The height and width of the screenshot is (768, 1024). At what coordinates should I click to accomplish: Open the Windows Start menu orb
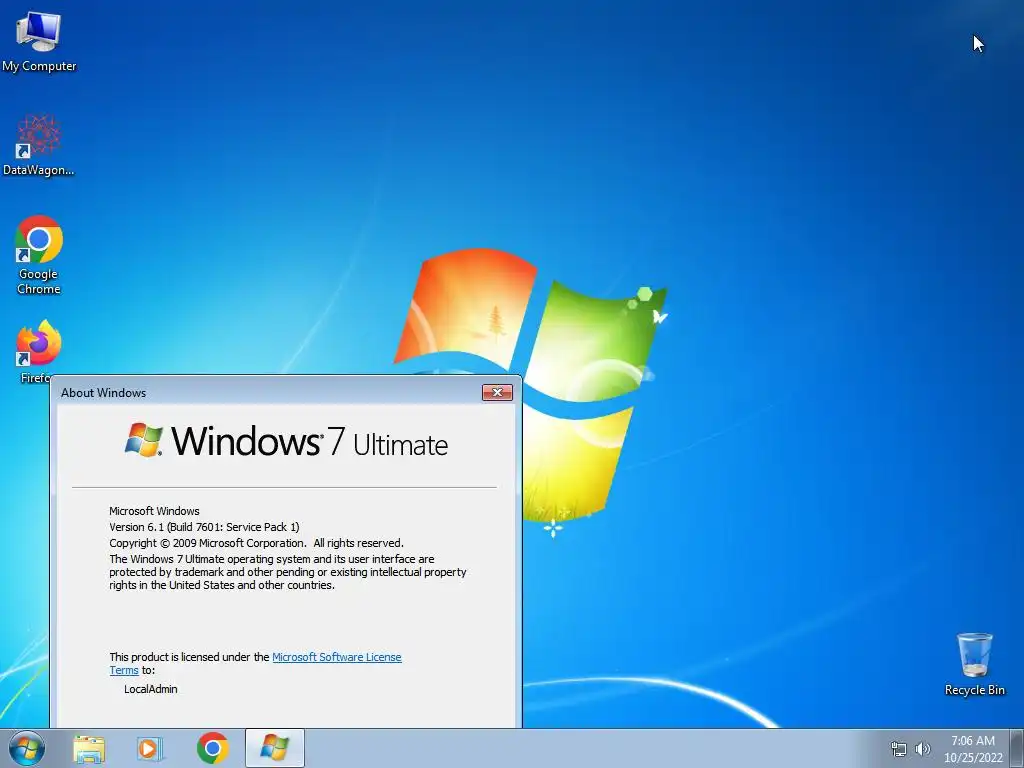26,748
